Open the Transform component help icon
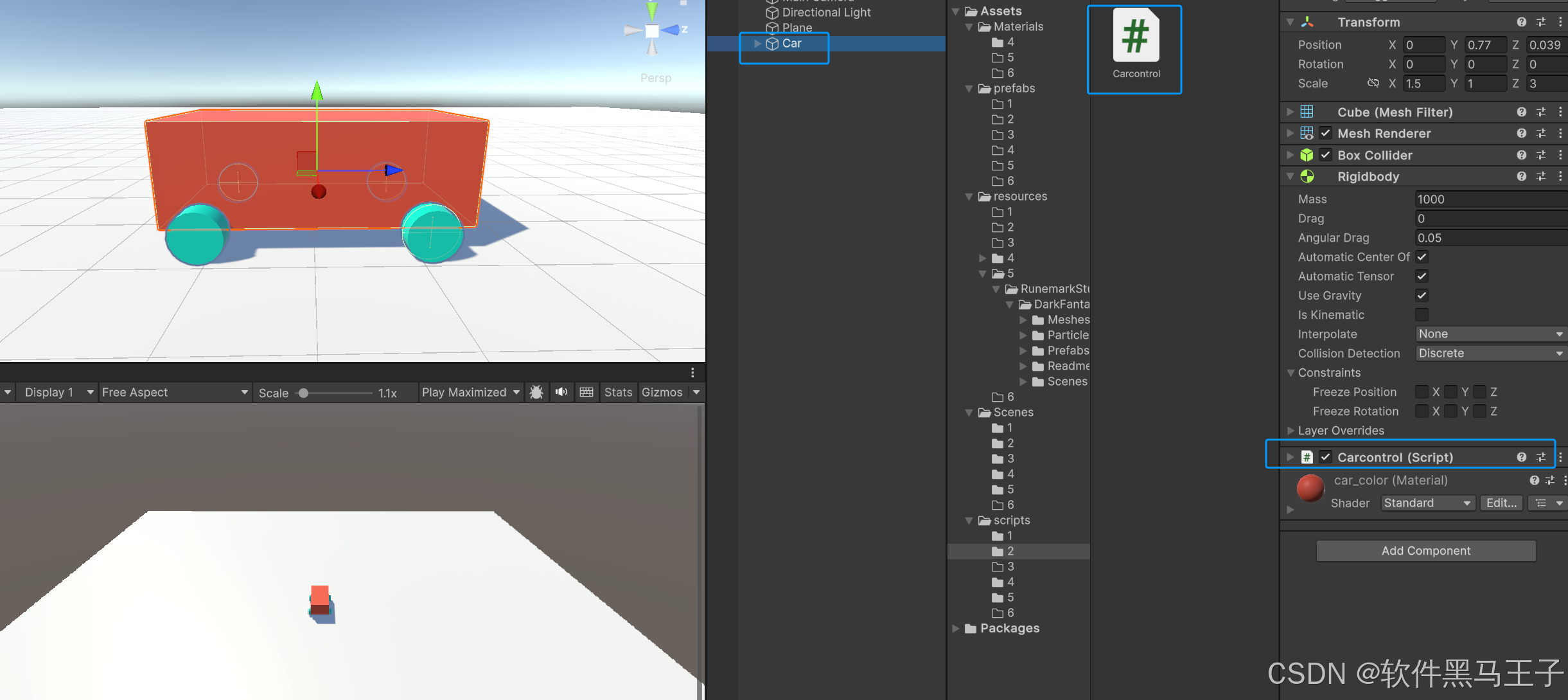 (x=1521, y=22)
